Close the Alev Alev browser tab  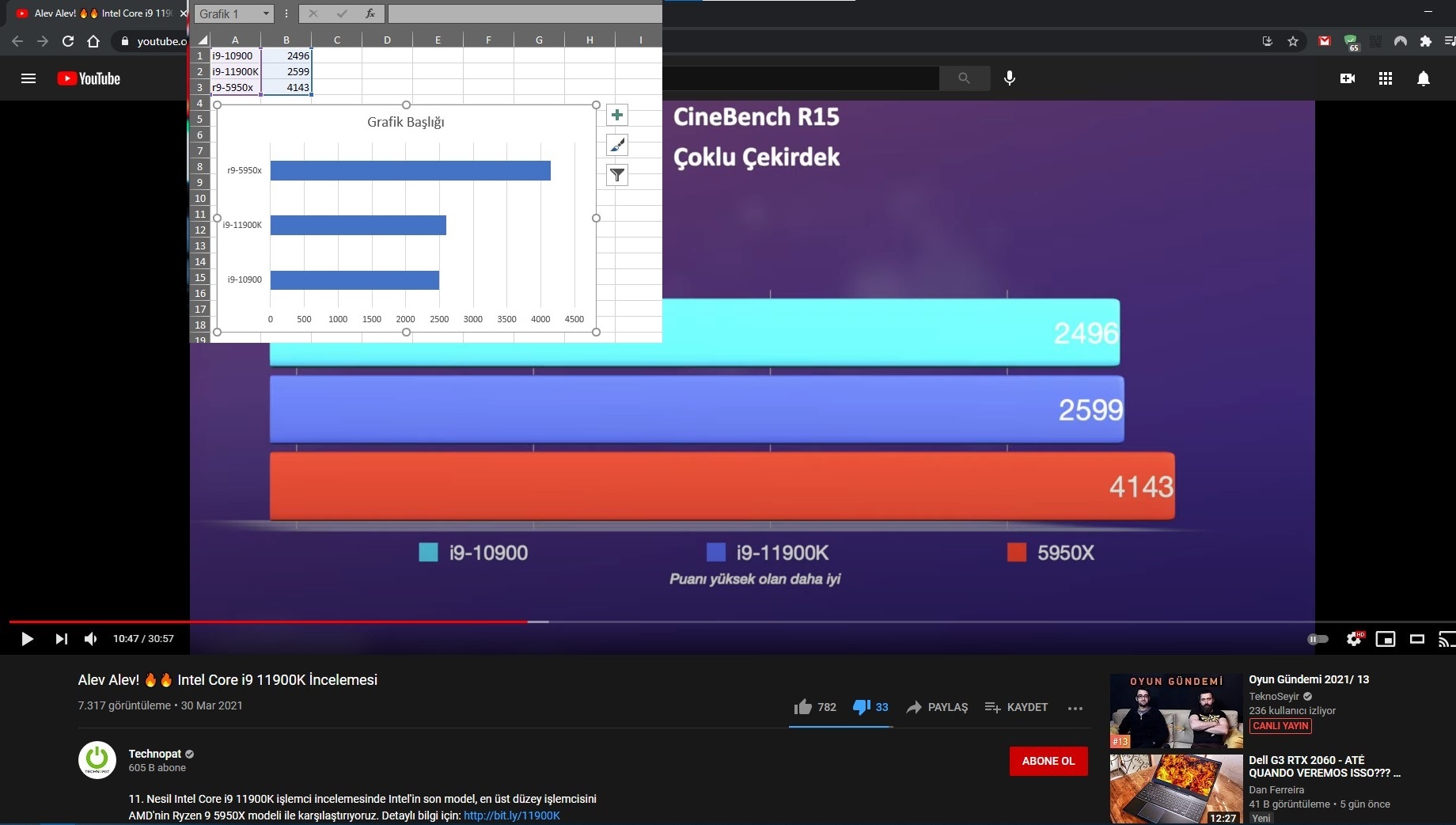coord(184,13)
